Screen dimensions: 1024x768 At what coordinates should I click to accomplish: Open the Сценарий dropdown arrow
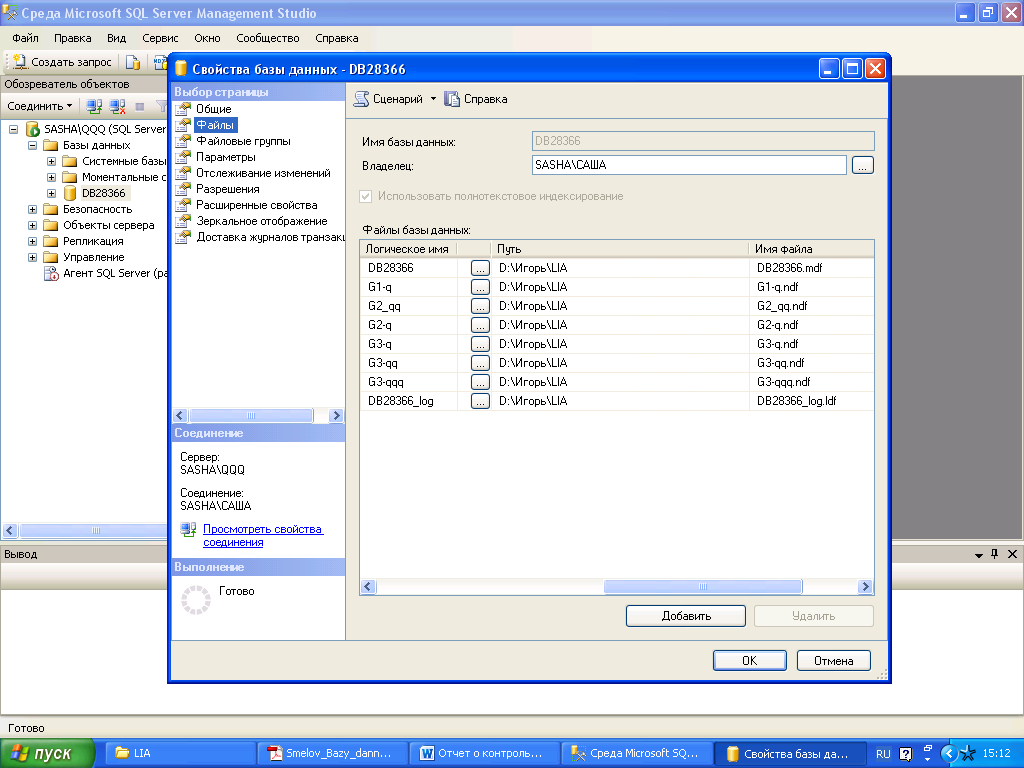pyautogui.click(x=433, y=99)
